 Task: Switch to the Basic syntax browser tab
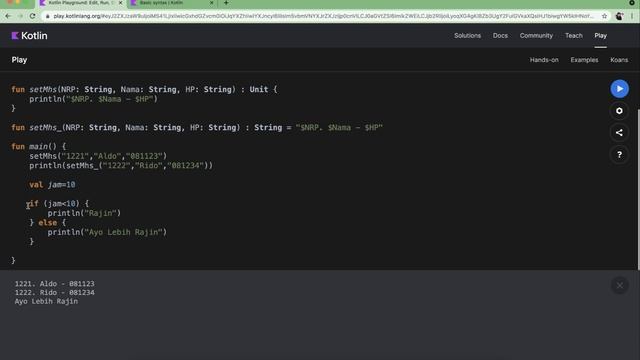172,3
